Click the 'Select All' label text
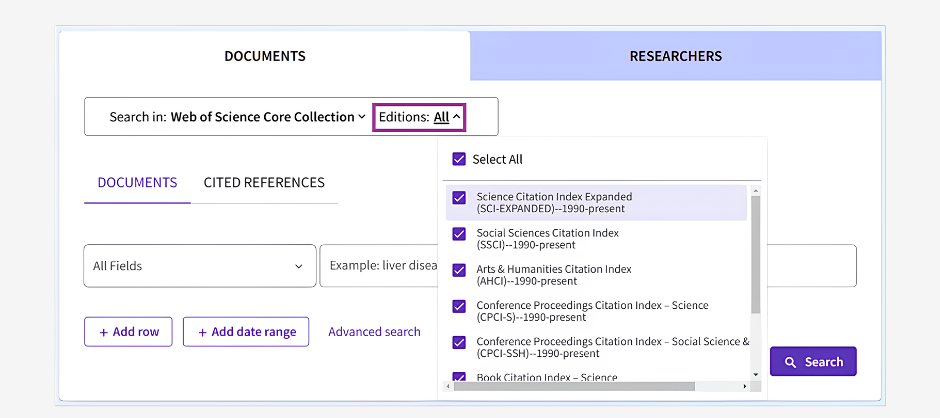 (x=498, y=160)
